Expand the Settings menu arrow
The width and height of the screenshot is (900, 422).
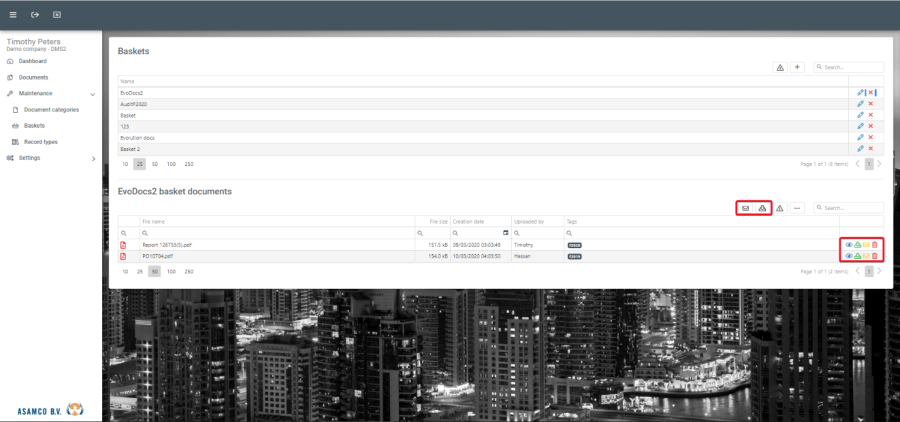click(x=93, y=158)
